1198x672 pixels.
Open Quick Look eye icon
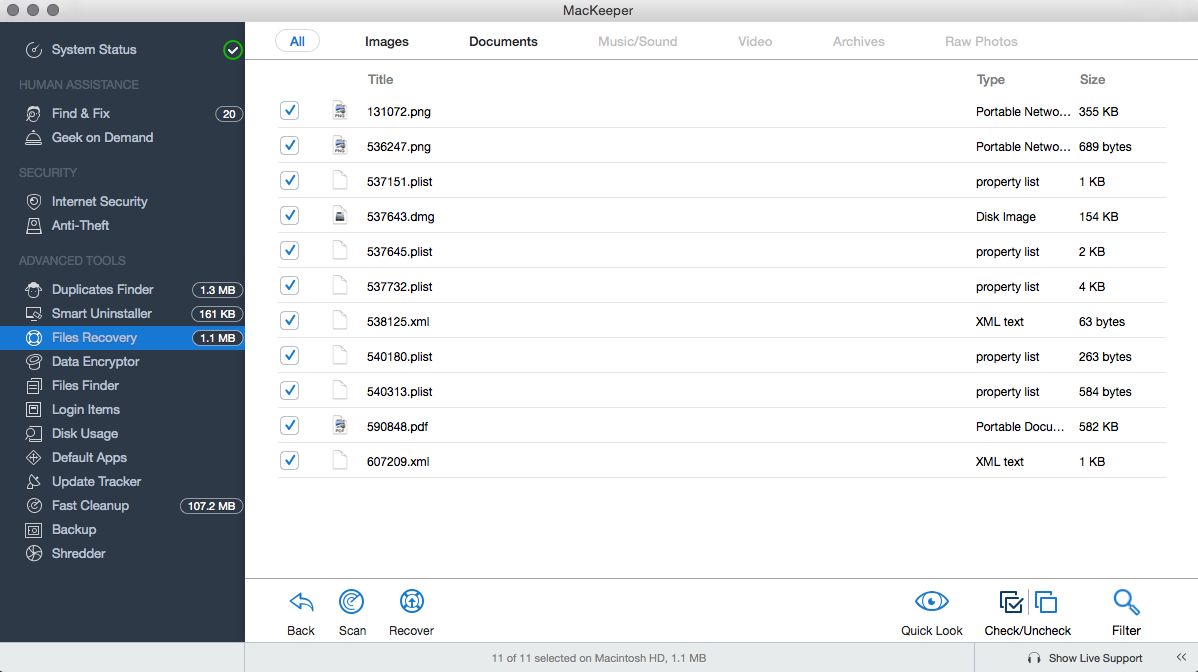click(x=931, y=602)
